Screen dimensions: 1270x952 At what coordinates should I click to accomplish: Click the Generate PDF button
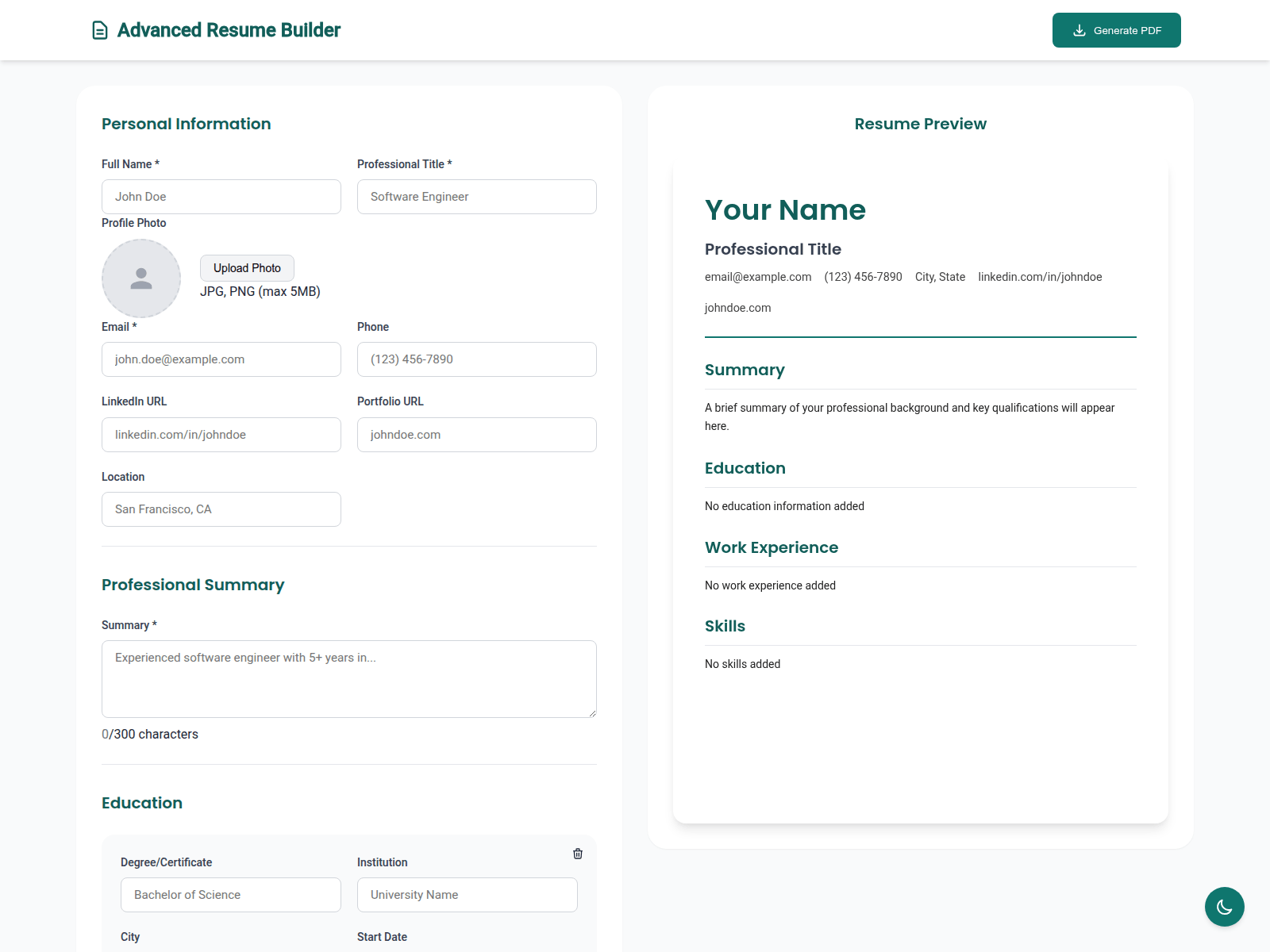click(x=1116, y=30)
